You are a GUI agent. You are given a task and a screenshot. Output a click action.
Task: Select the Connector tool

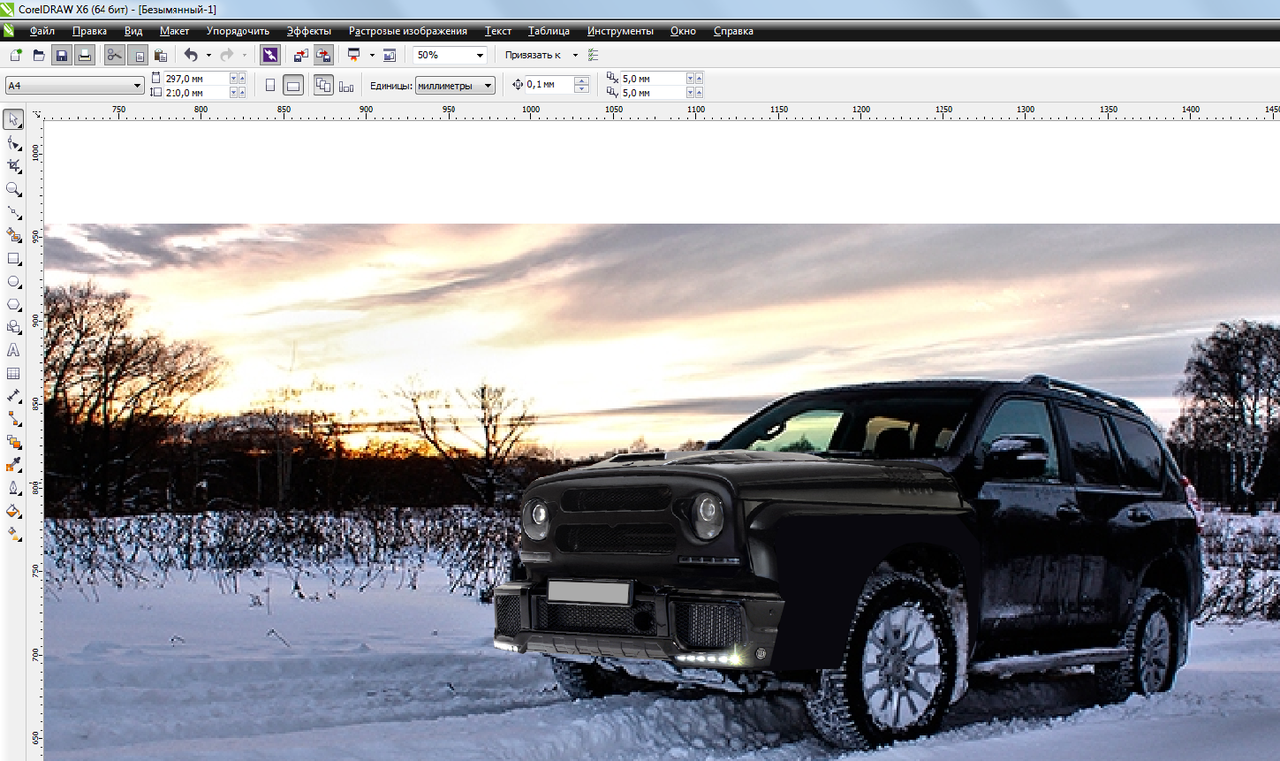[x=14, y=419]
